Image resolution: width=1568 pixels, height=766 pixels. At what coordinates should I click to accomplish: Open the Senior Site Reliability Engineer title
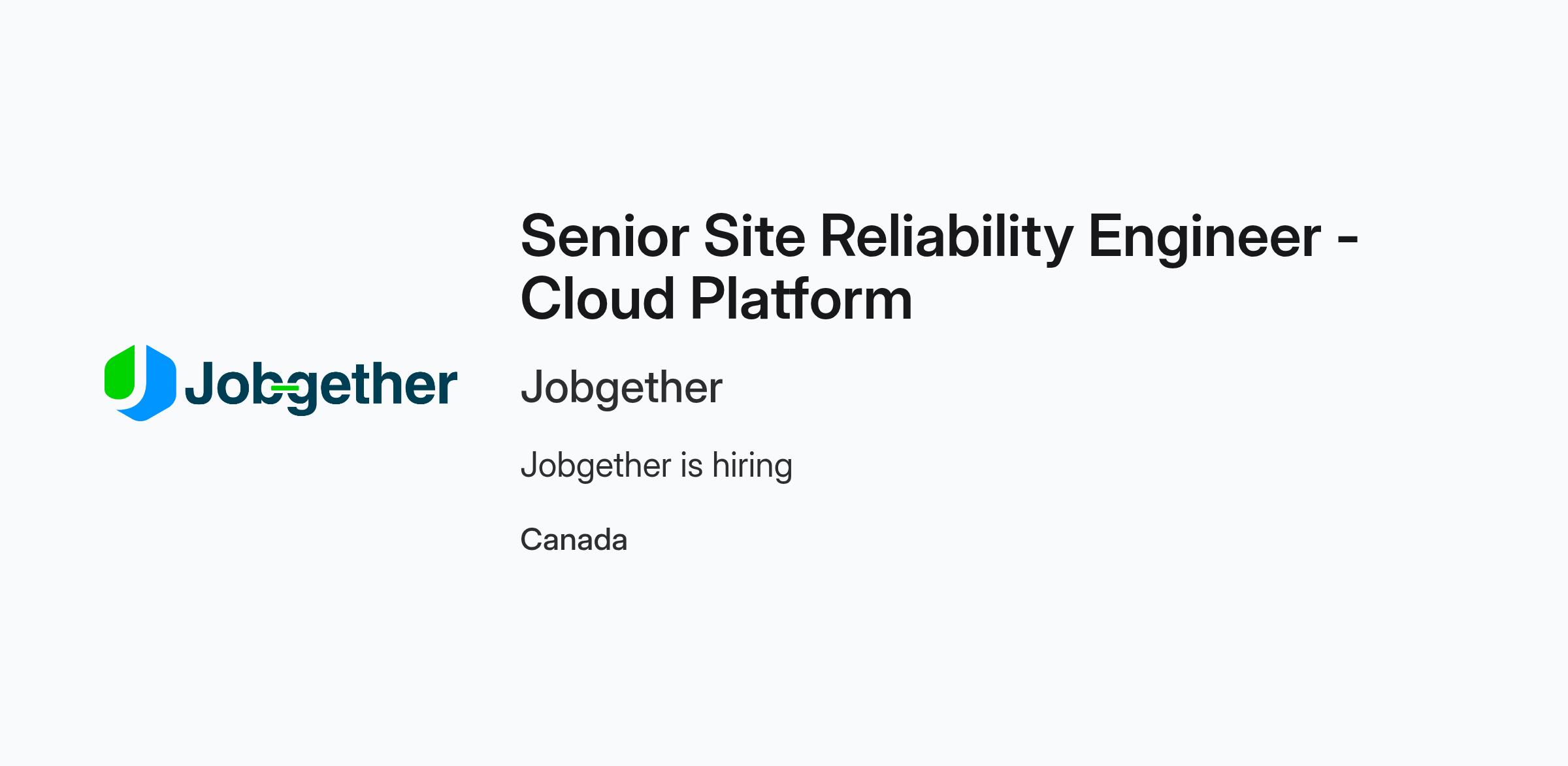pyautogui.click(x=939, y=267)
